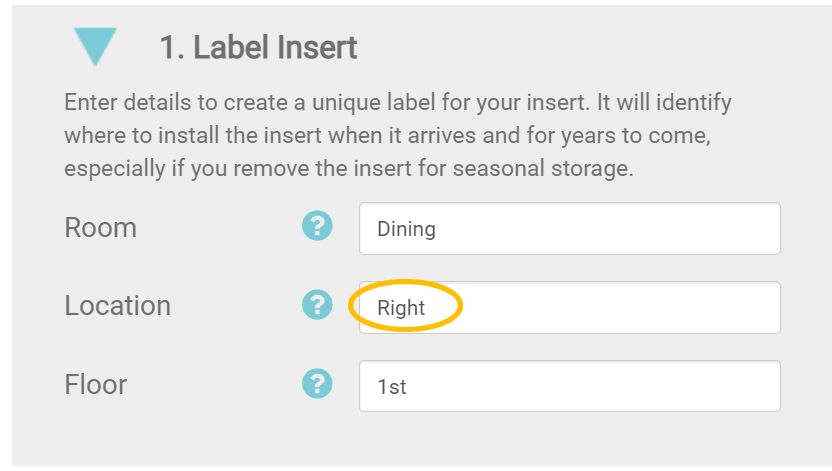Click the "where to install the insert" line

398,135
